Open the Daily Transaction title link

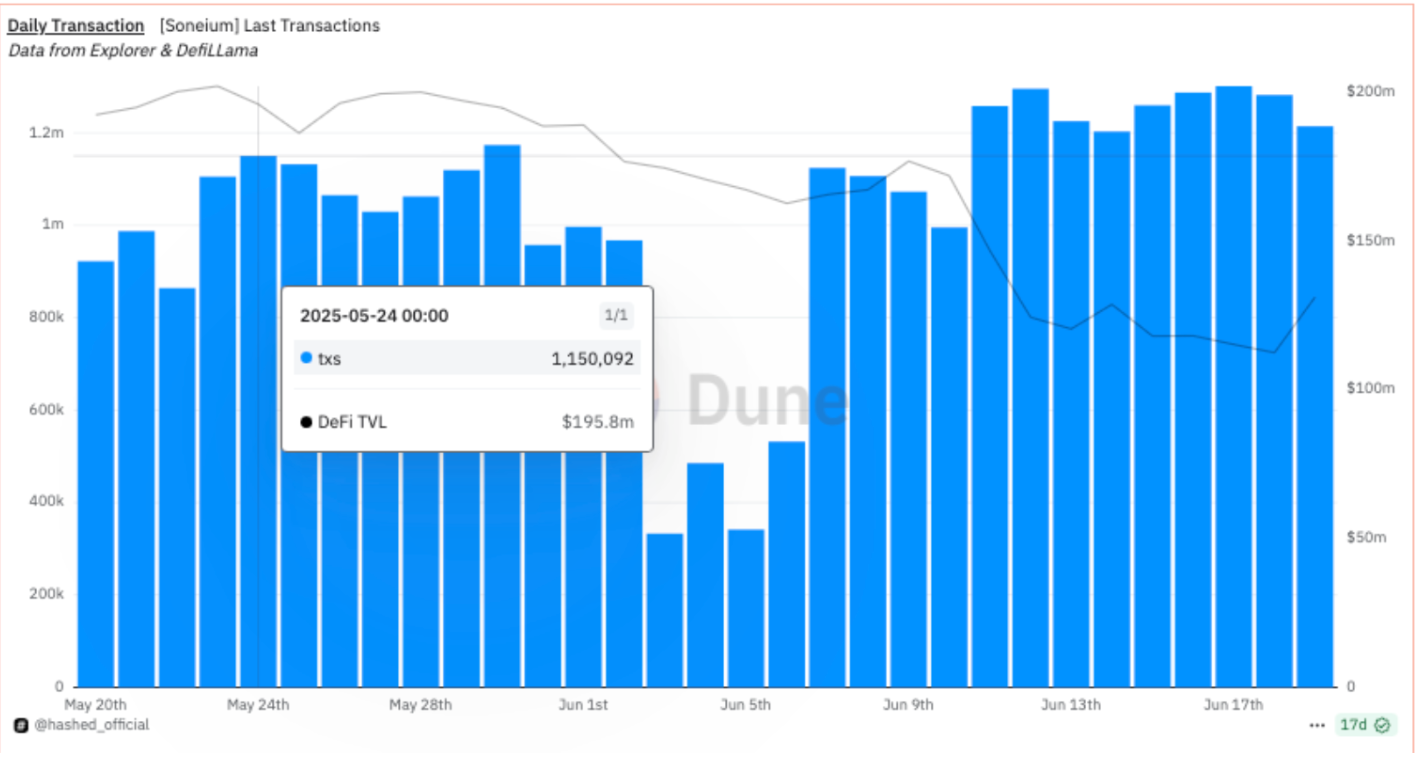point(76,26)
